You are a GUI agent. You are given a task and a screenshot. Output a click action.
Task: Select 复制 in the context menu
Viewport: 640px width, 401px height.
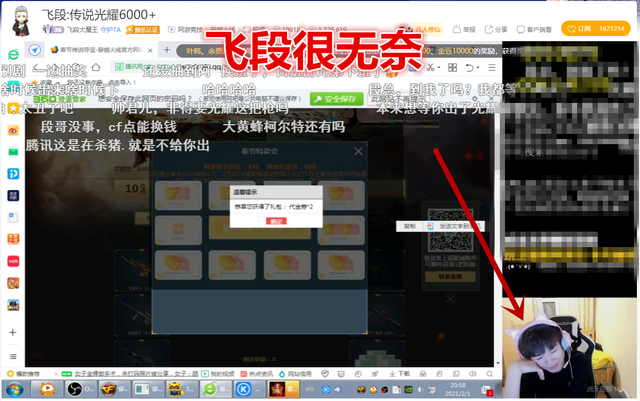pos(410,226)
